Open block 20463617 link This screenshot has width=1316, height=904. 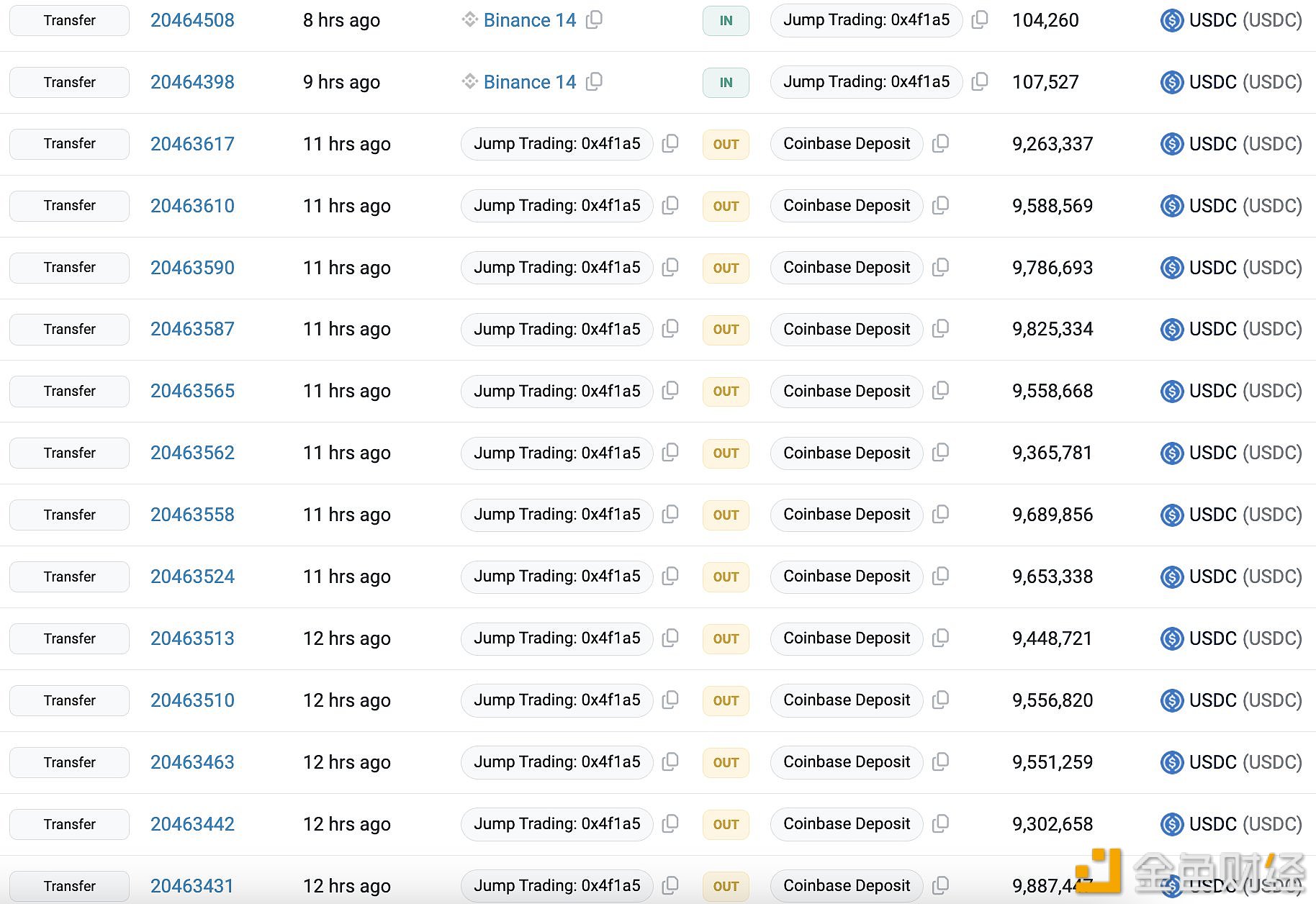(192, 144)
